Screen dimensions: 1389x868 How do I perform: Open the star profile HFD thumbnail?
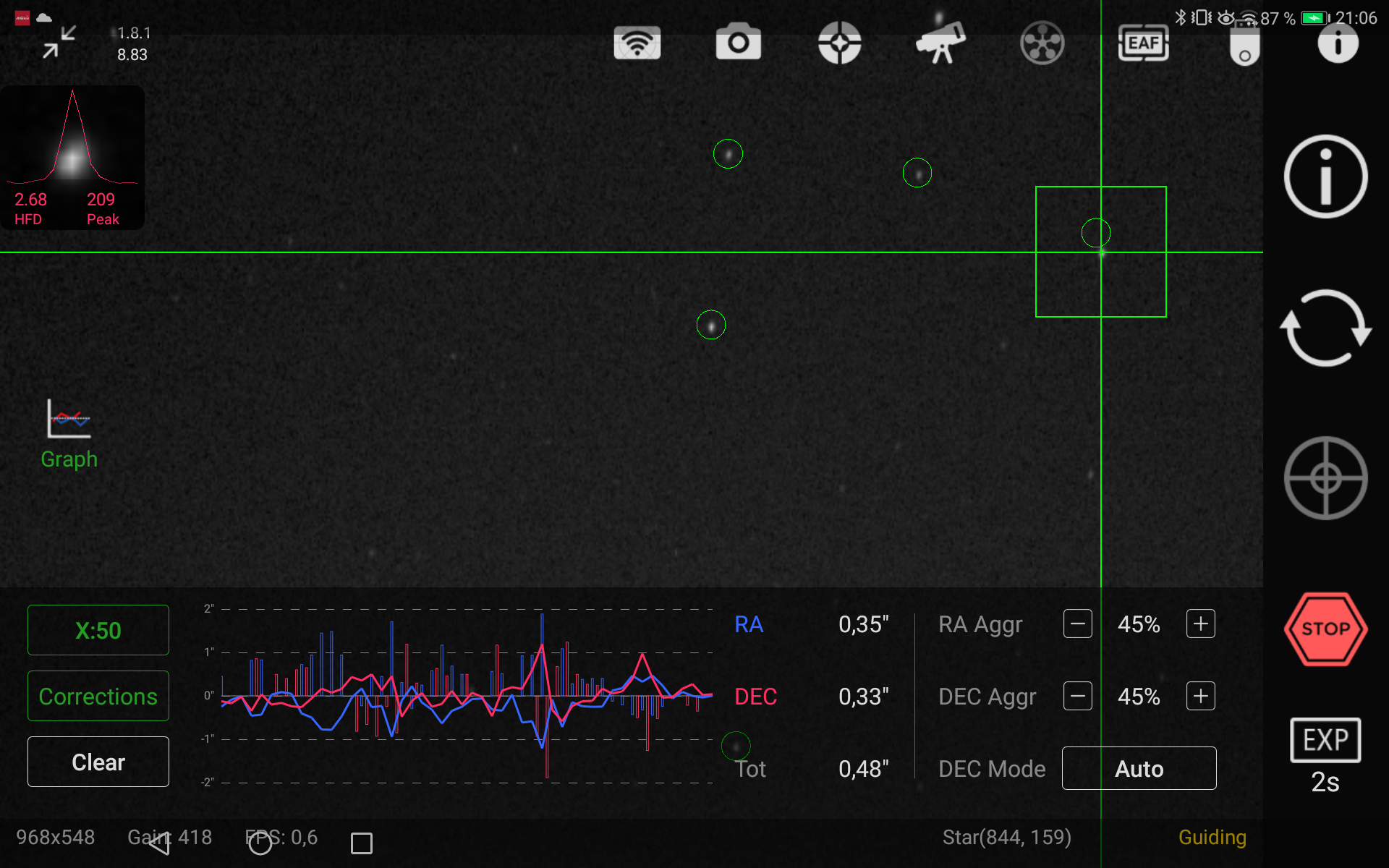72,158
